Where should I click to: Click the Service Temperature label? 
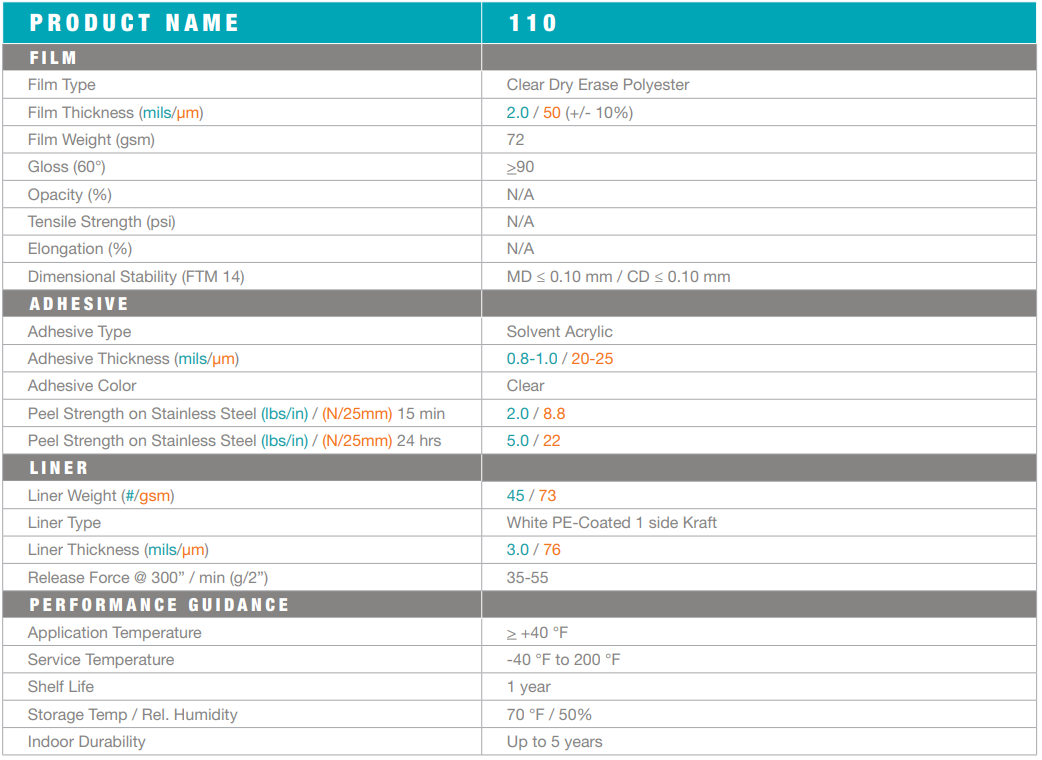coord(101,660)
